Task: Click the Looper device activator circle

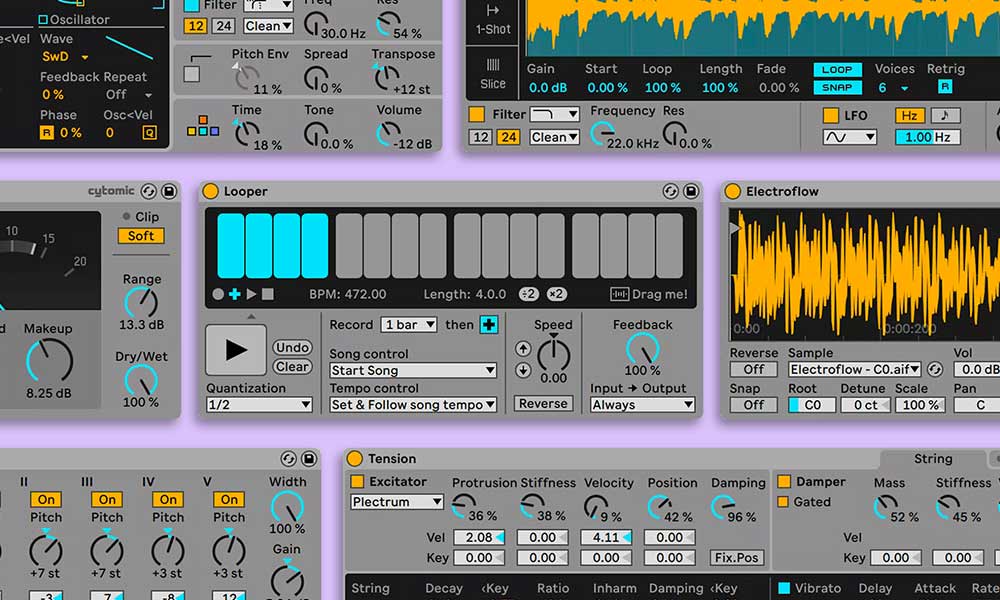Action: click(210, 191)
